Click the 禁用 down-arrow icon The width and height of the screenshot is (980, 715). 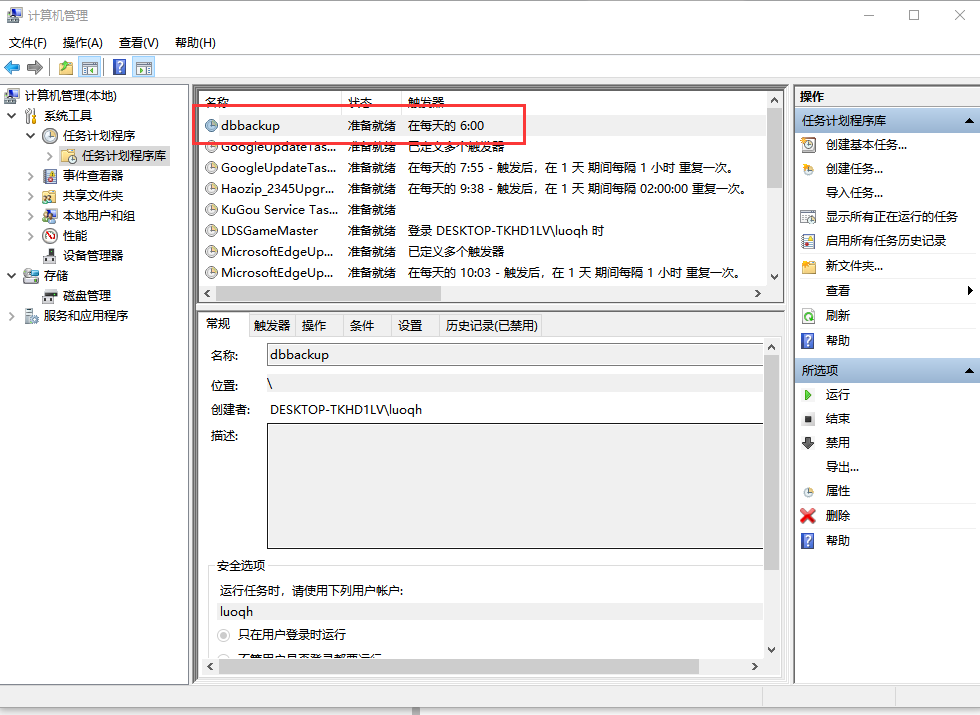(808, 443)
